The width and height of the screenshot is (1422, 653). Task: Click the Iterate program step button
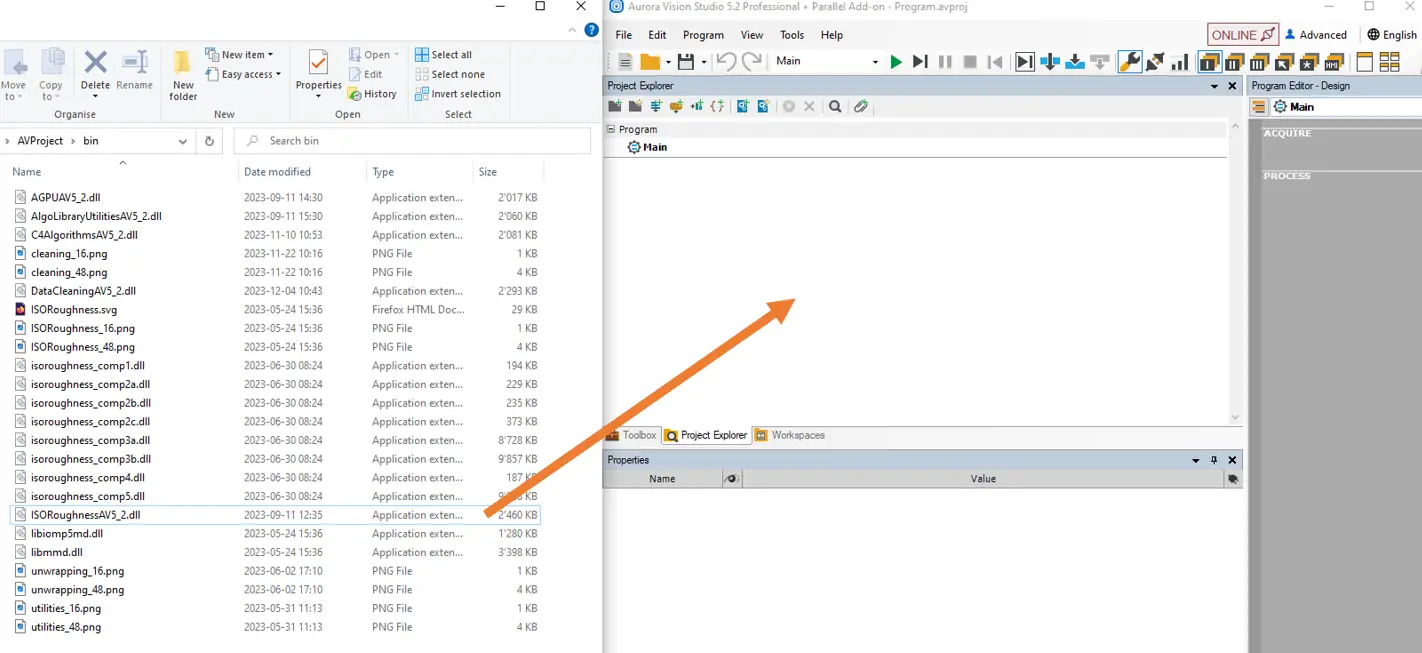[920, 62]
